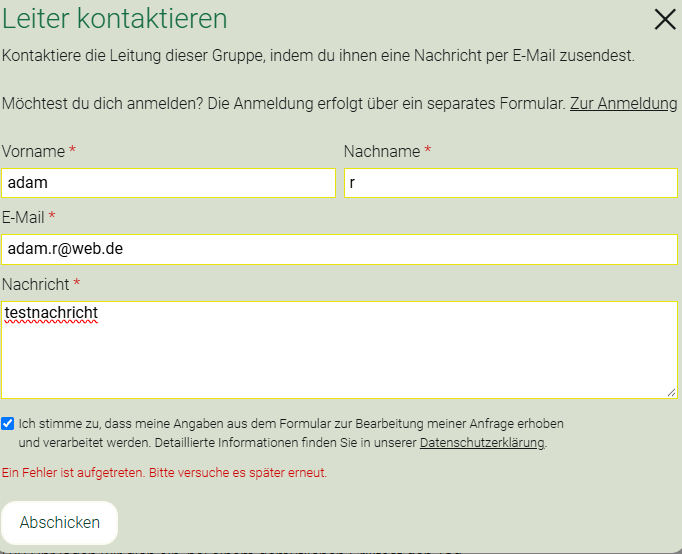
Task: Click the Vorname input field
Action: pos(168,183)
